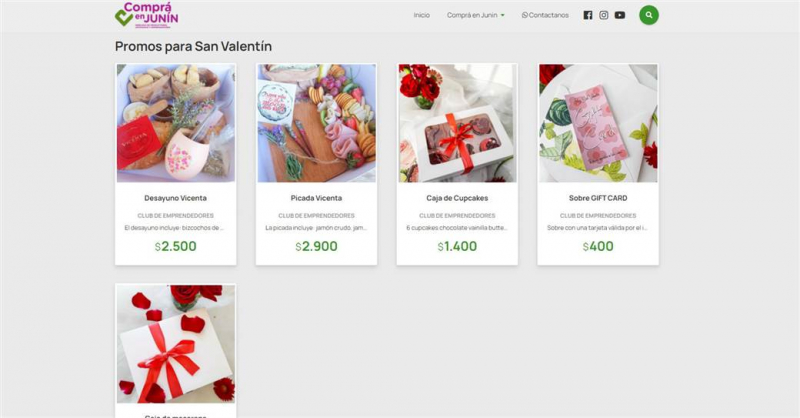Click Club de Emprendedores under Desayuno Vicenta

(x=176, y=215)
